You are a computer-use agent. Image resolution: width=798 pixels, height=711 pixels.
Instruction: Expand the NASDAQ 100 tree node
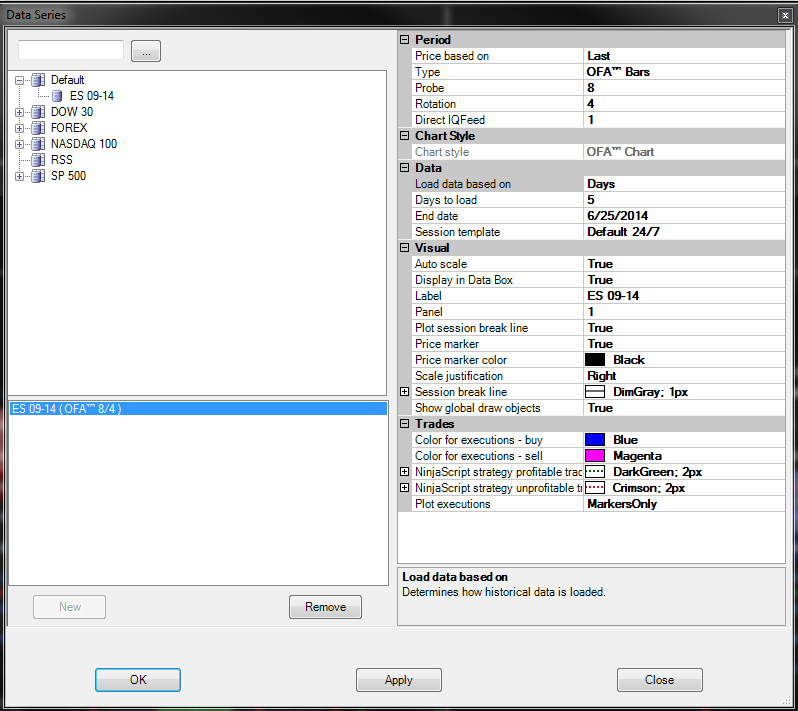[19, 145]
